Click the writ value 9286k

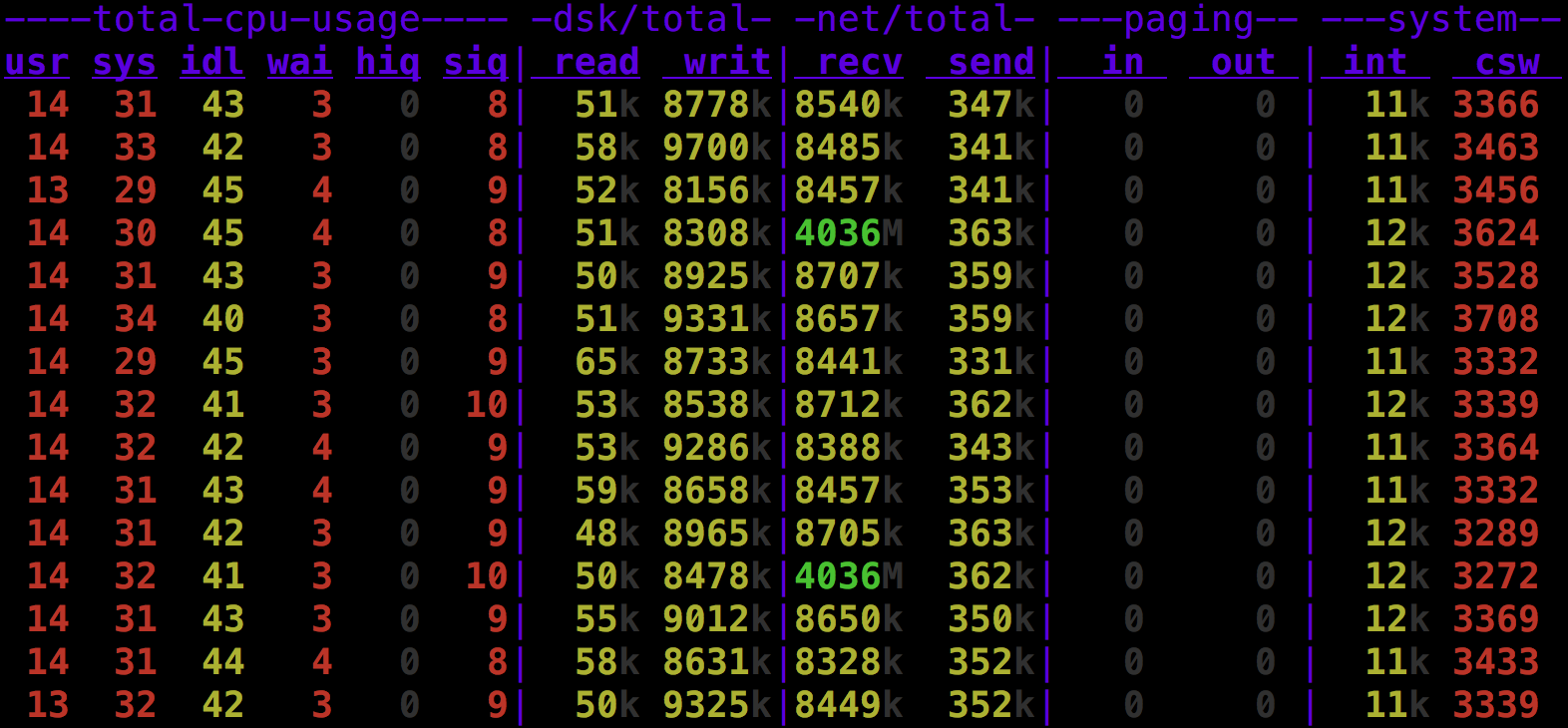click(717, 448)
